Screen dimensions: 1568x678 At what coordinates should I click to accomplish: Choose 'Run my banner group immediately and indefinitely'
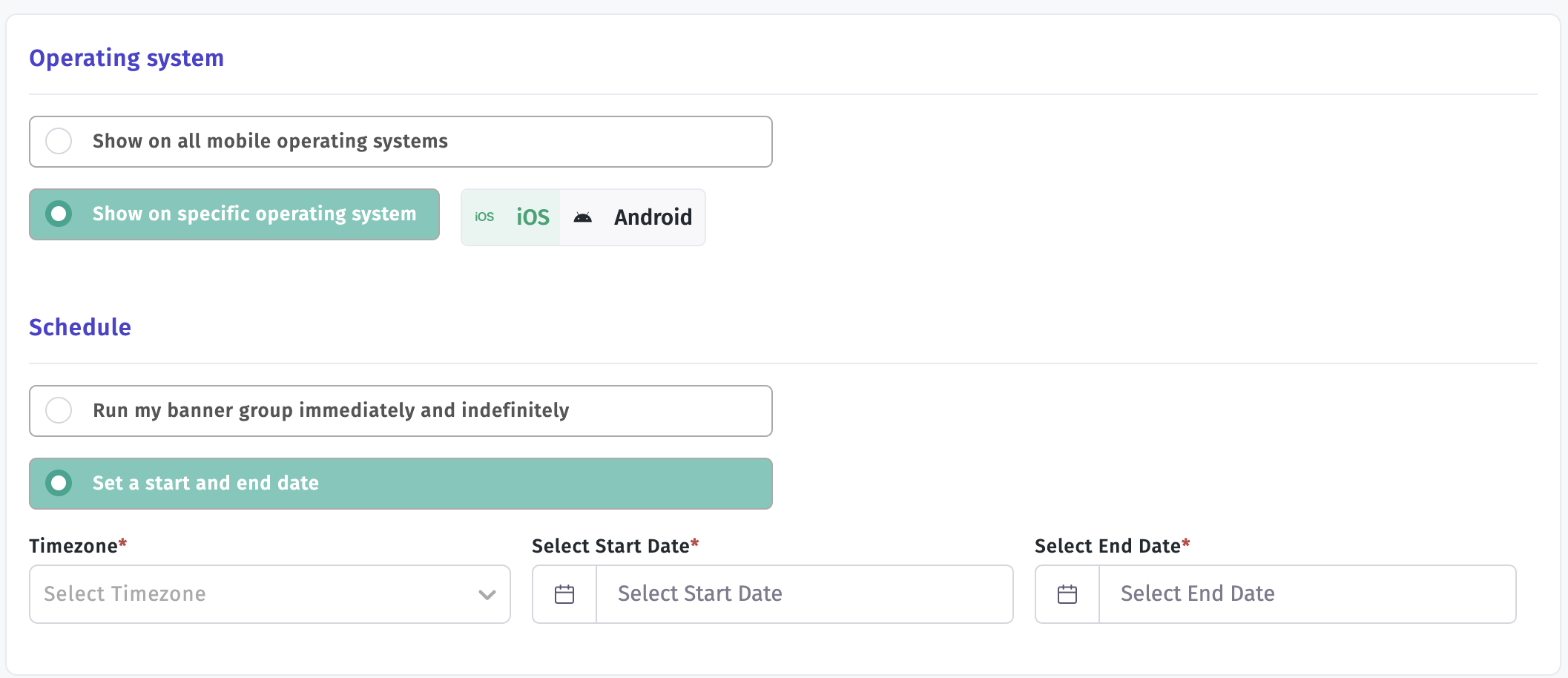click(401, 411)
